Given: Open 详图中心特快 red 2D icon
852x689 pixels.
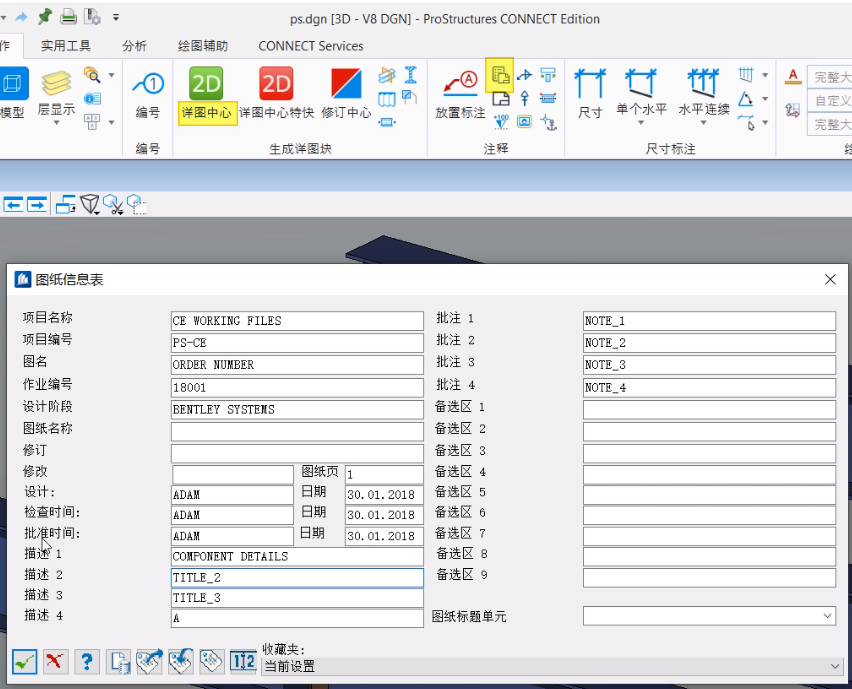Looking at the screenshot, I should (x=276, y=85).
